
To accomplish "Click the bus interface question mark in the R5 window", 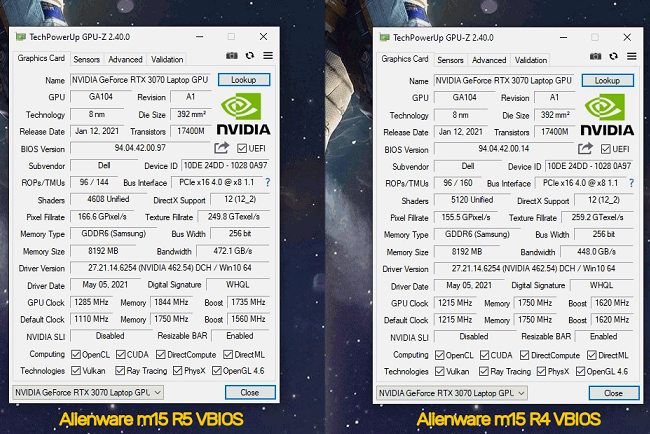I will click(x=268, y=182).
